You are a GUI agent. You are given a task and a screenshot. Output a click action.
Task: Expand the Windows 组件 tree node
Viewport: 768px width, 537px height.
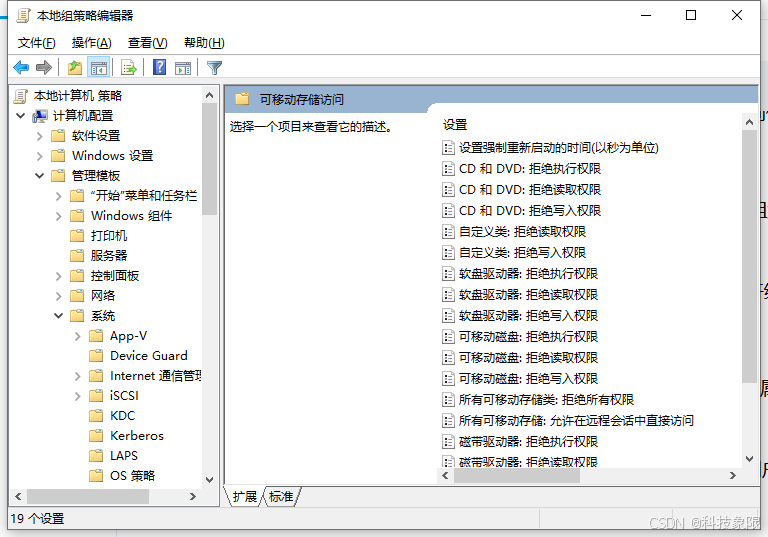point(59,216)
